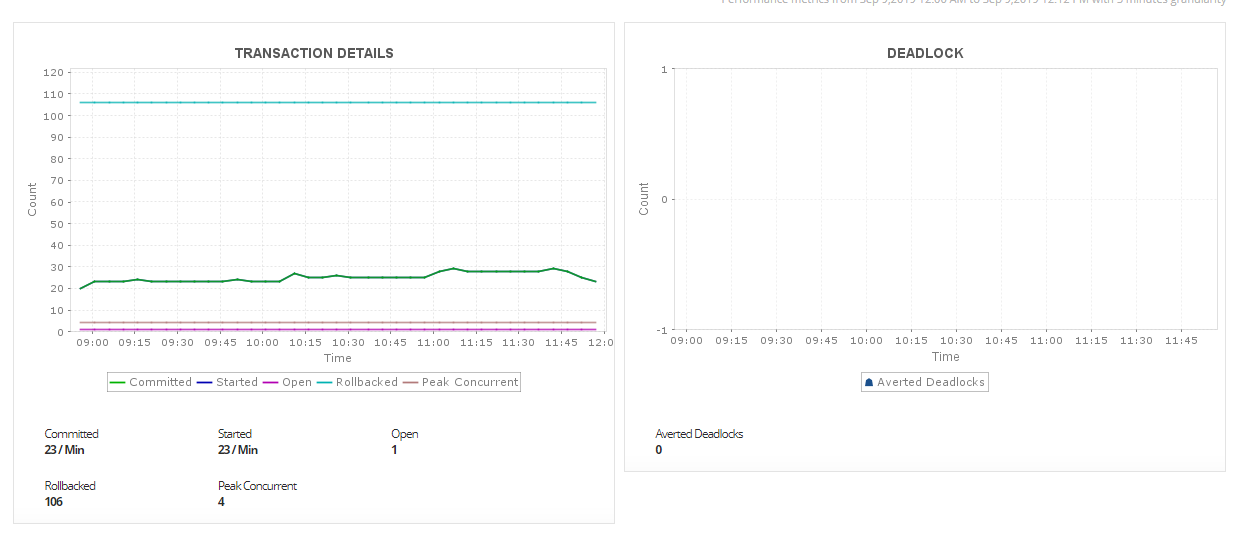This screenshot has width=1251, height=550.
Task: Click the TRANSACTION DETAILS chart title
Action: point(314,53)
